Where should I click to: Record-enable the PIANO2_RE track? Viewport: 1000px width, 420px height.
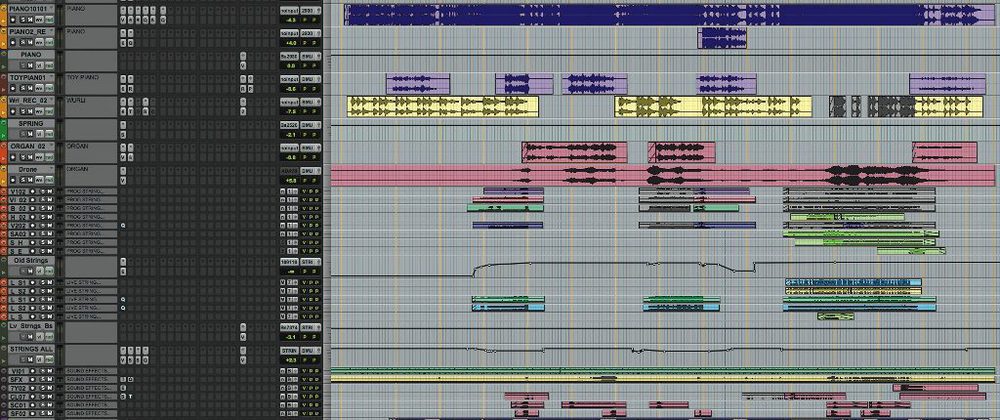(x=13, y=43)
